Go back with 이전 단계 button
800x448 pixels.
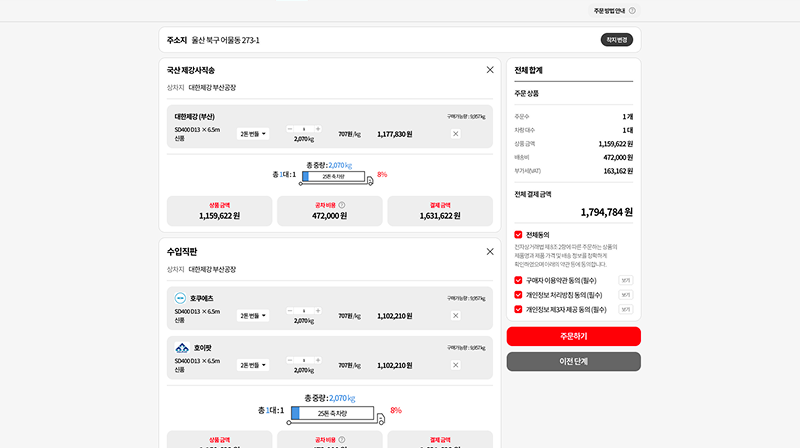tap(573, 361)
